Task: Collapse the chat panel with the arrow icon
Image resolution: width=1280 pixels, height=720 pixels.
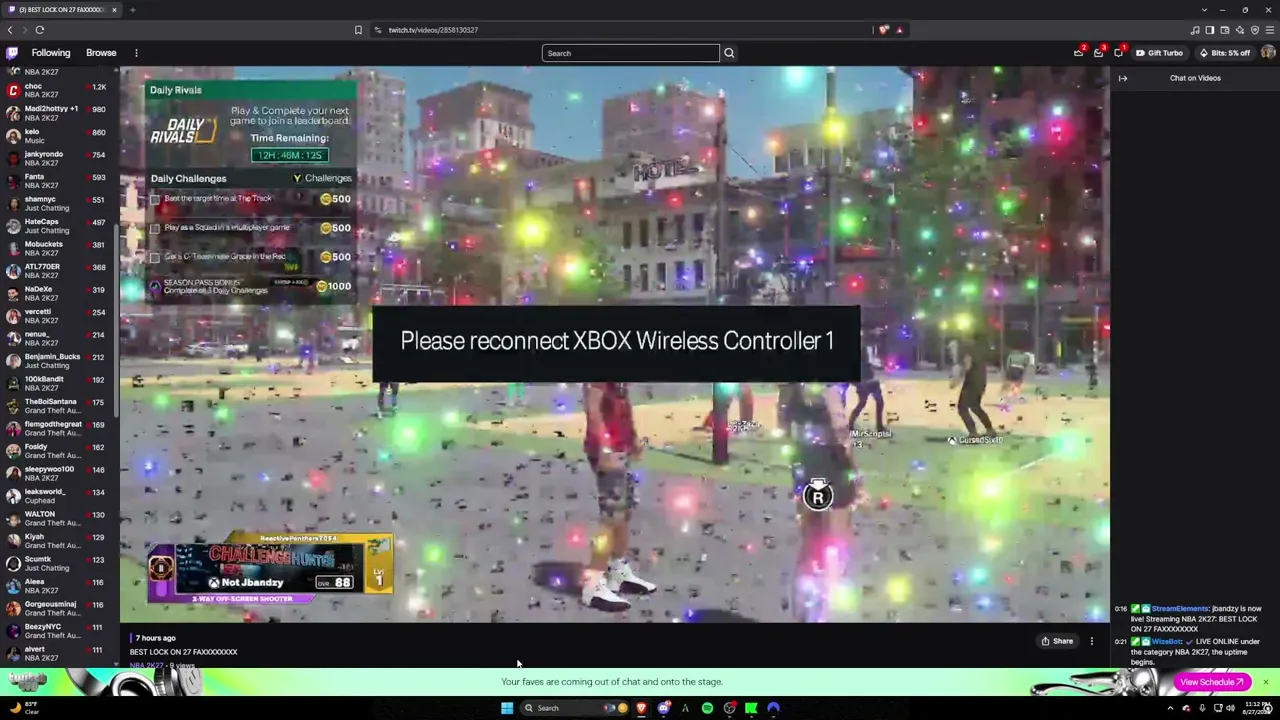Action: [x=1123, y=78]
